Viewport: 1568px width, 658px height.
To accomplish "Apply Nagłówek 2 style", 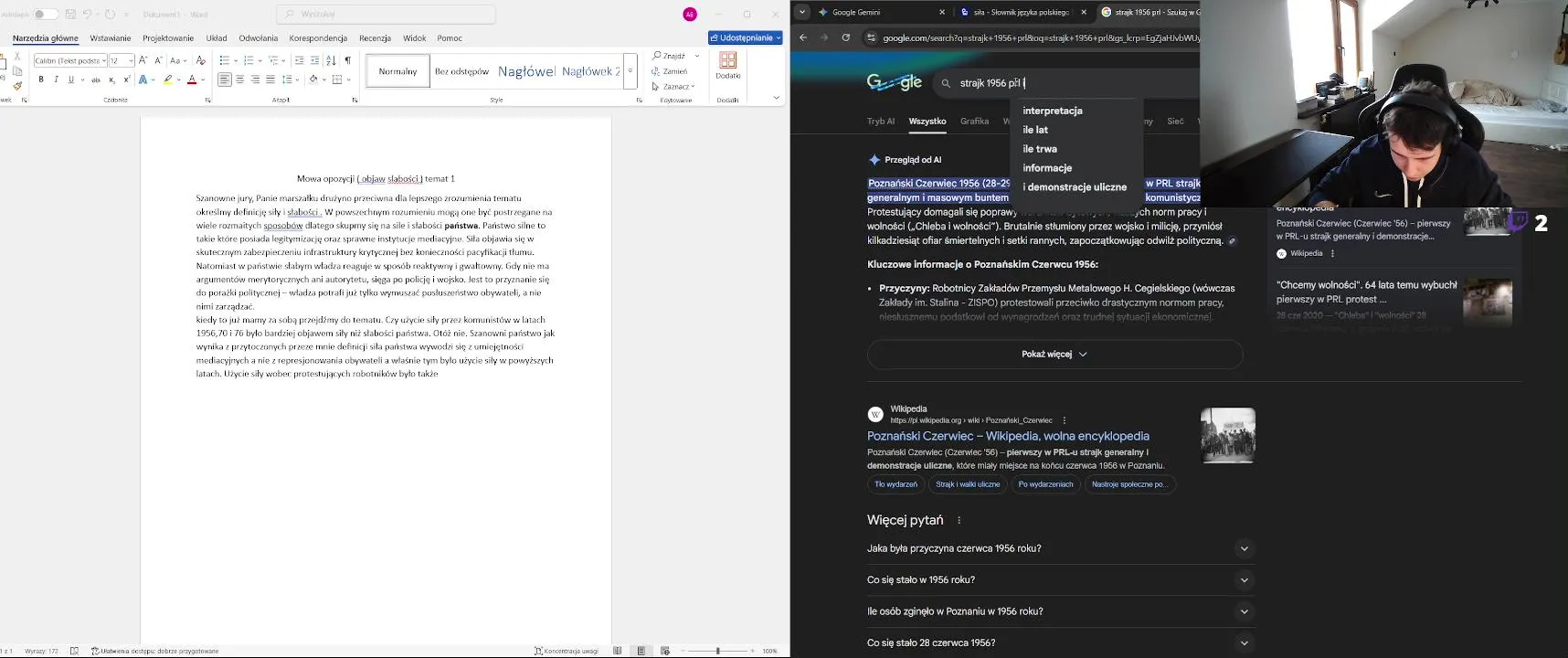I will 590,71.
